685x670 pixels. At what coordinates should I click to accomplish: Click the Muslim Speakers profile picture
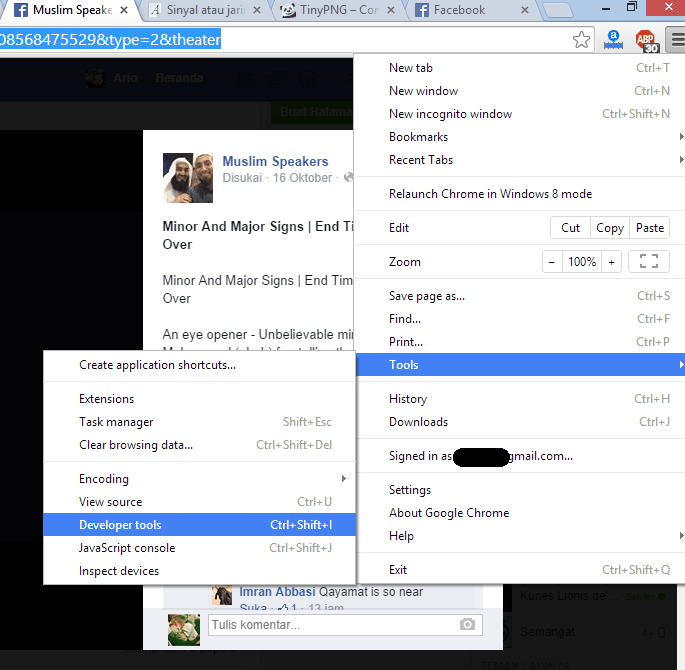[187, 178]
